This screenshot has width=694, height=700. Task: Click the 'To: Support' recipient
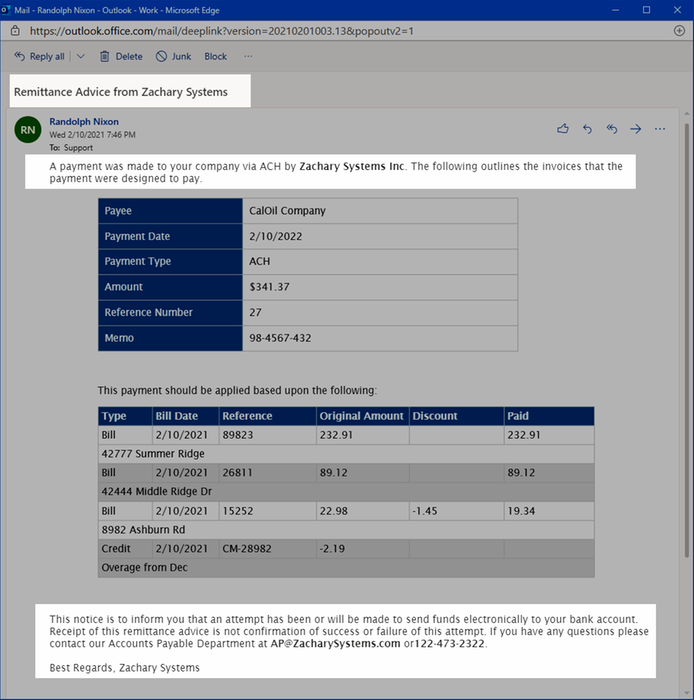(71, 147)
